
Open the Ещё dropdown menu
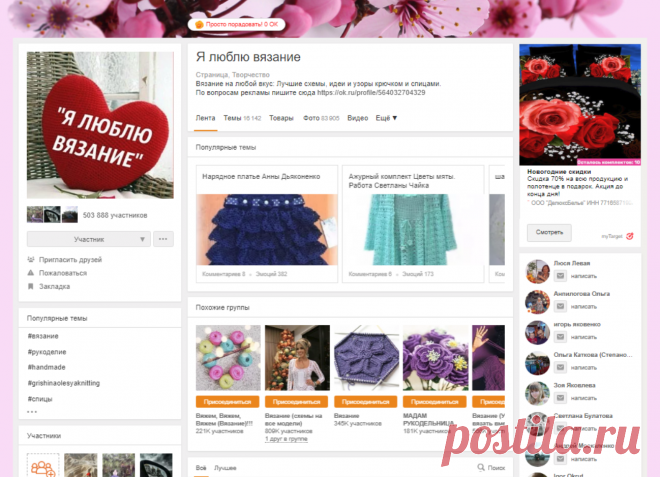pos(386,118)
